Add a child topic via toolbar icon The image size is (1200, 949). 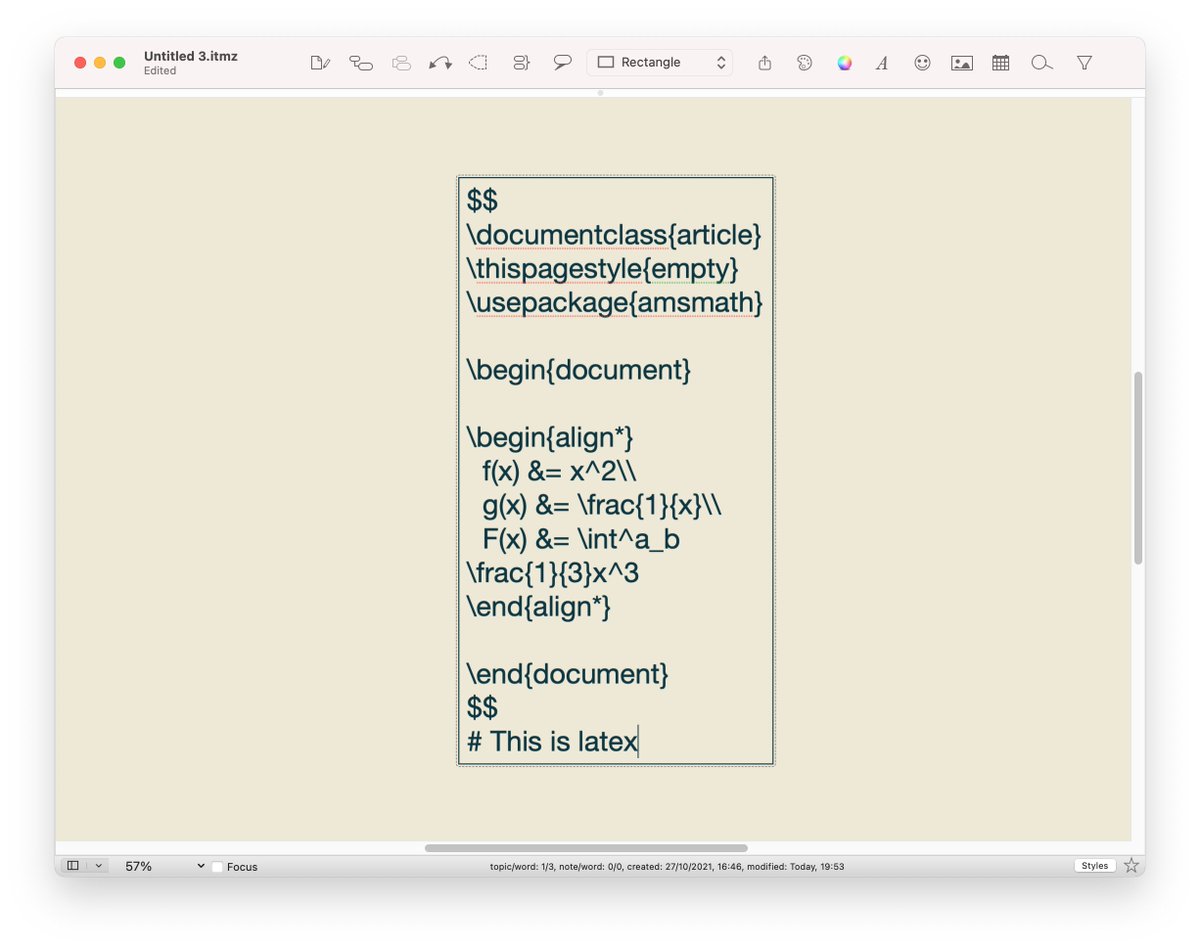click(361, 63)
